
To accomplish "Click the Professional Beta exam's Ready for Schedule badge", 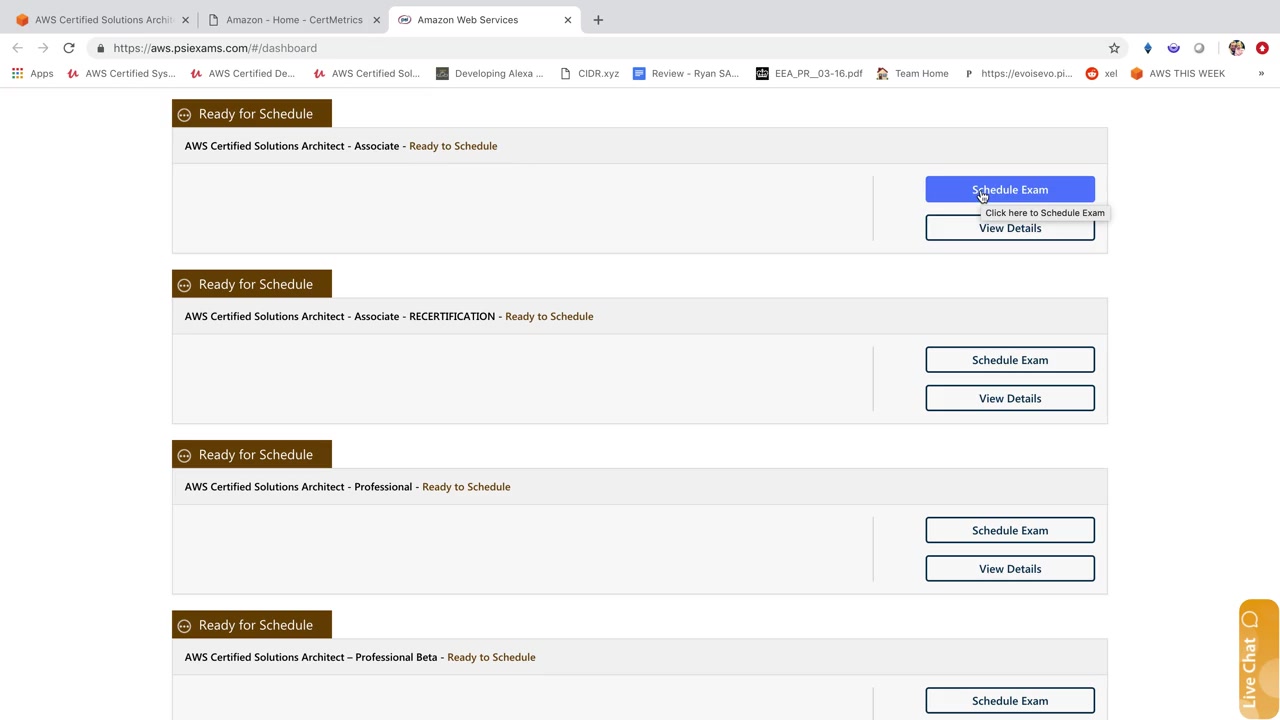I will [252, 625].
